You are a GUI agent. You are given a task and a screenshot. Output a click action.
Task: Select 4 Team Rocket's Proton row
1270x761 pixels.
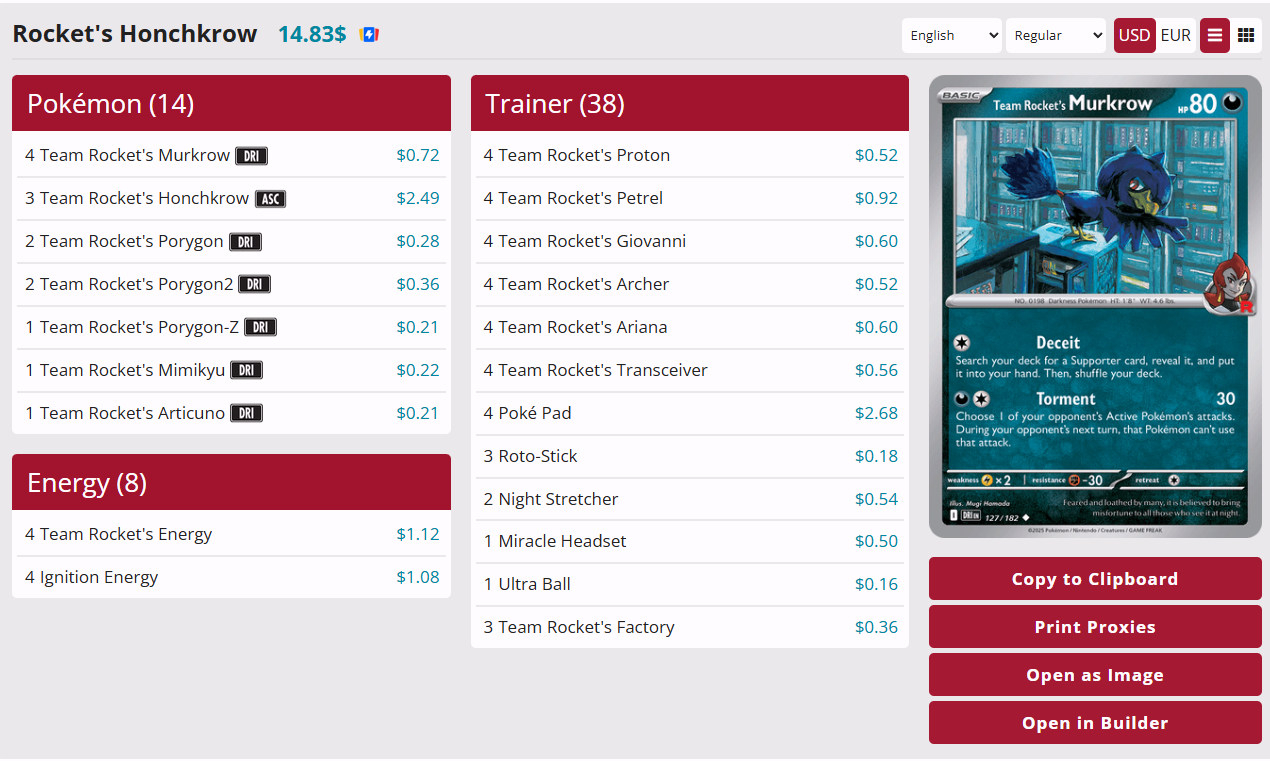click(x=690, y=156)
